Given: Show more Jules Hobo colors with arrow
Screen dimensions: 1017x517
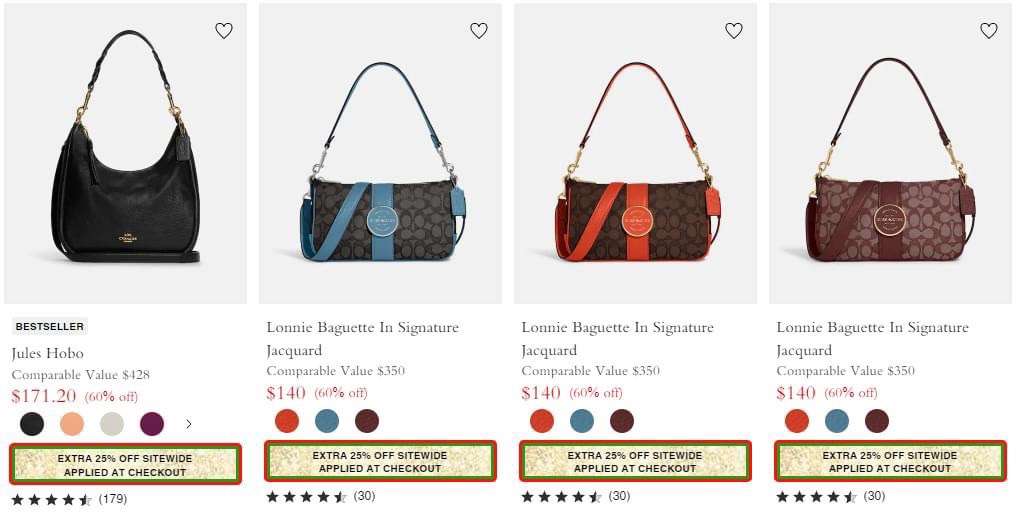Looking at the screenshot, I should [189, 424].
